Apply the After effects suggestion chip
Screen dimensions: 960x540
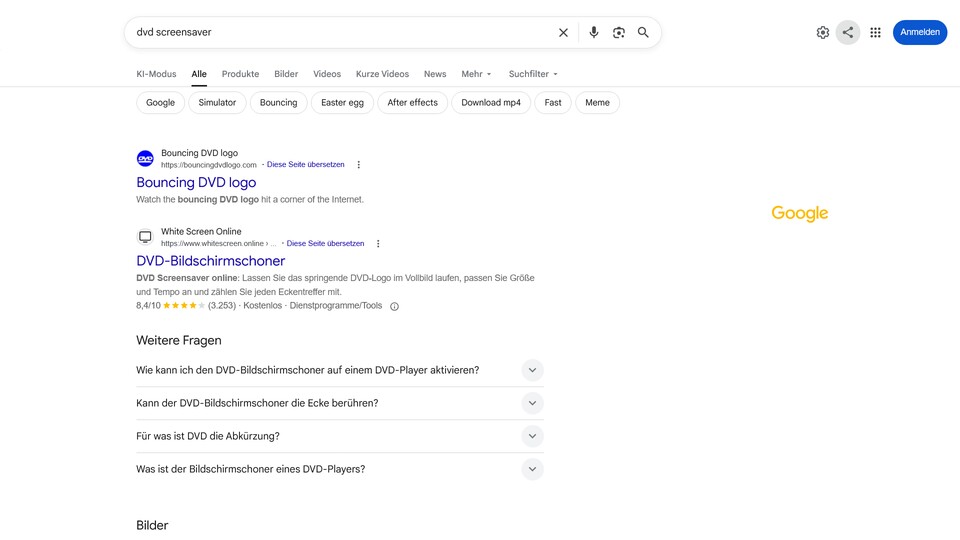click(413, 103)
